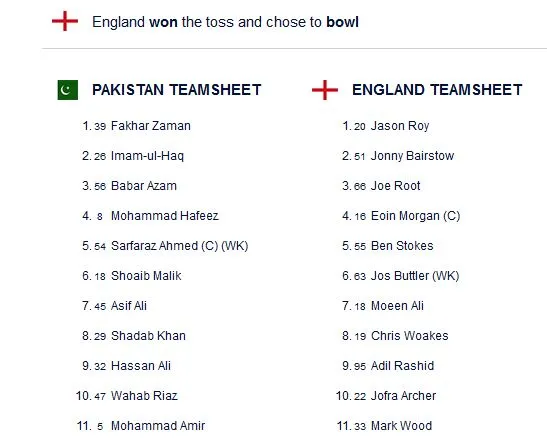Open Babar Azam player entry
The width and height of the screenshot is (547, 442).
pos(144,186)
